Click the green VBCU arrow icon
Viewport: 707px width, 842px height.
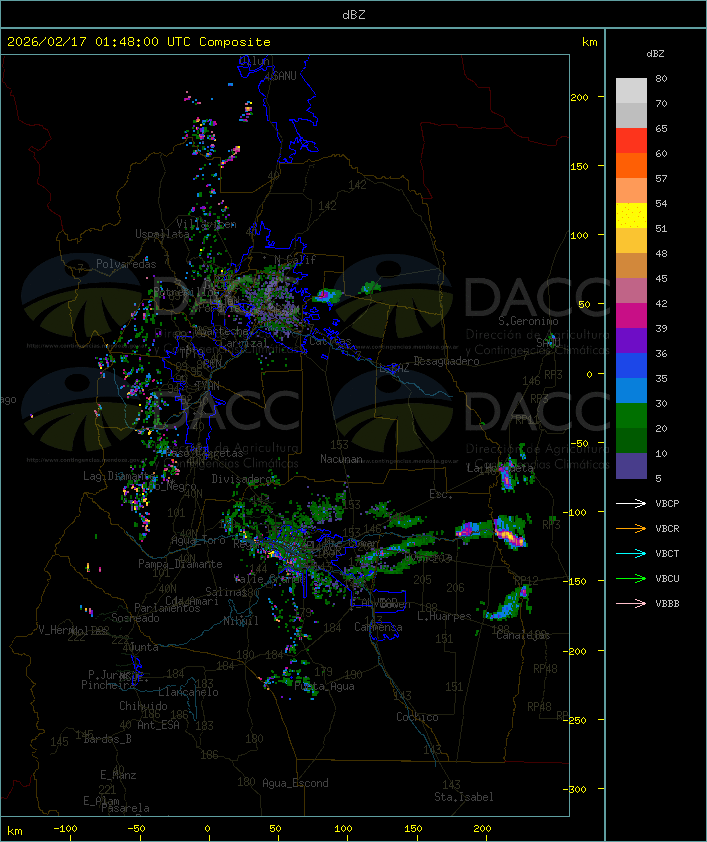click(x=631, y=578)
